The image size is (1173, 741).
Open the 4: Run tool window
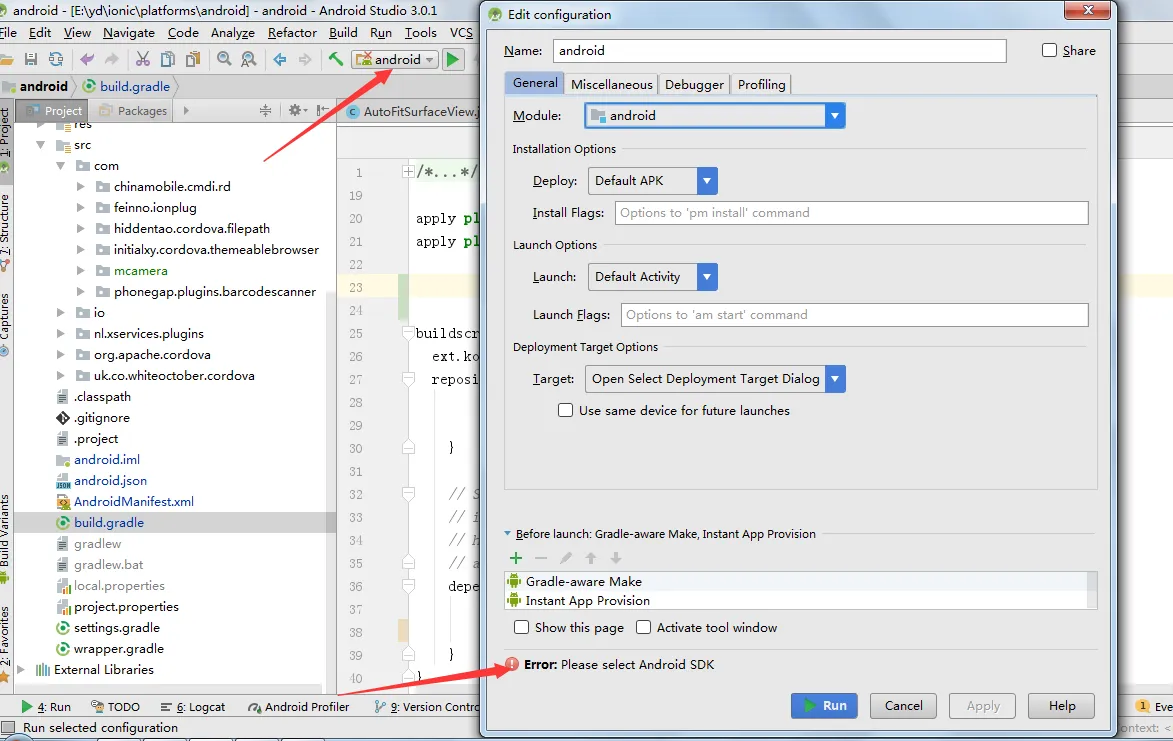click(46, 707)
